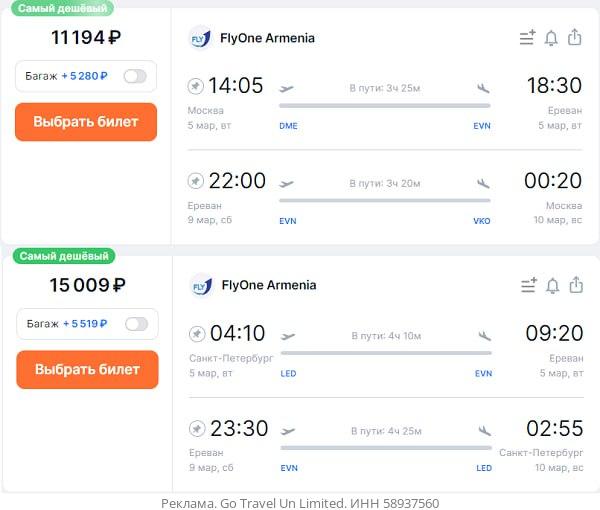Toggle baggage +5 280₽ switch on

coord(134,76)
